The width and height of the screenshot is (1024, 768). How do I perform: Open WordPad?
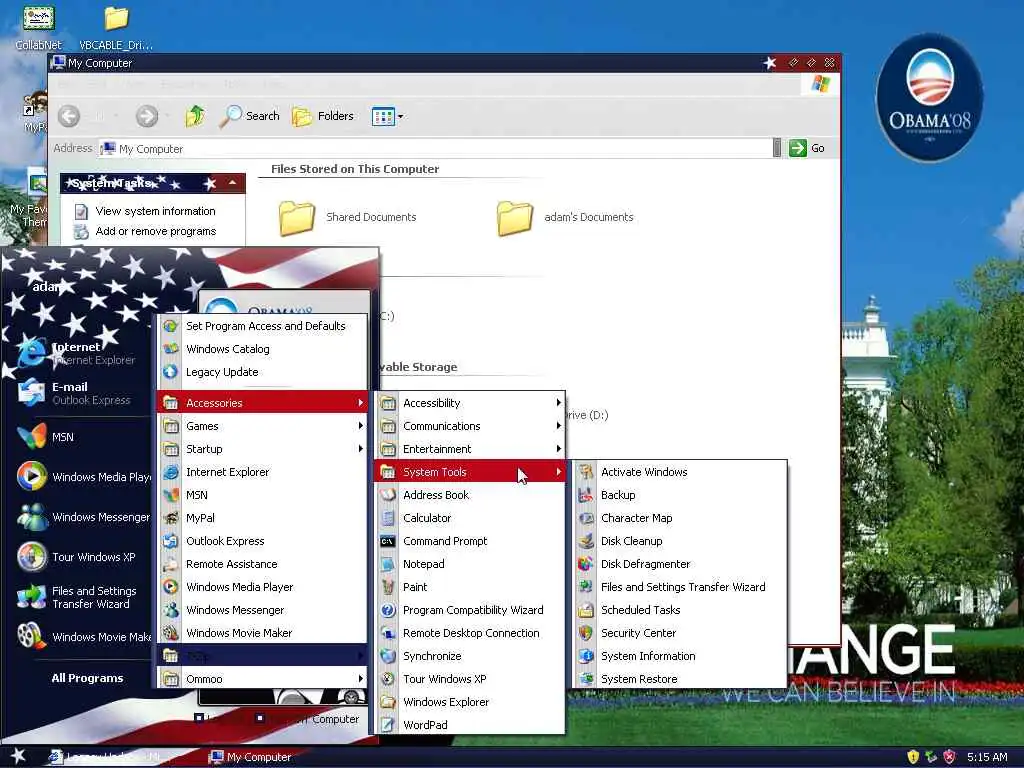pyautogui.click(x=470, y=724)
